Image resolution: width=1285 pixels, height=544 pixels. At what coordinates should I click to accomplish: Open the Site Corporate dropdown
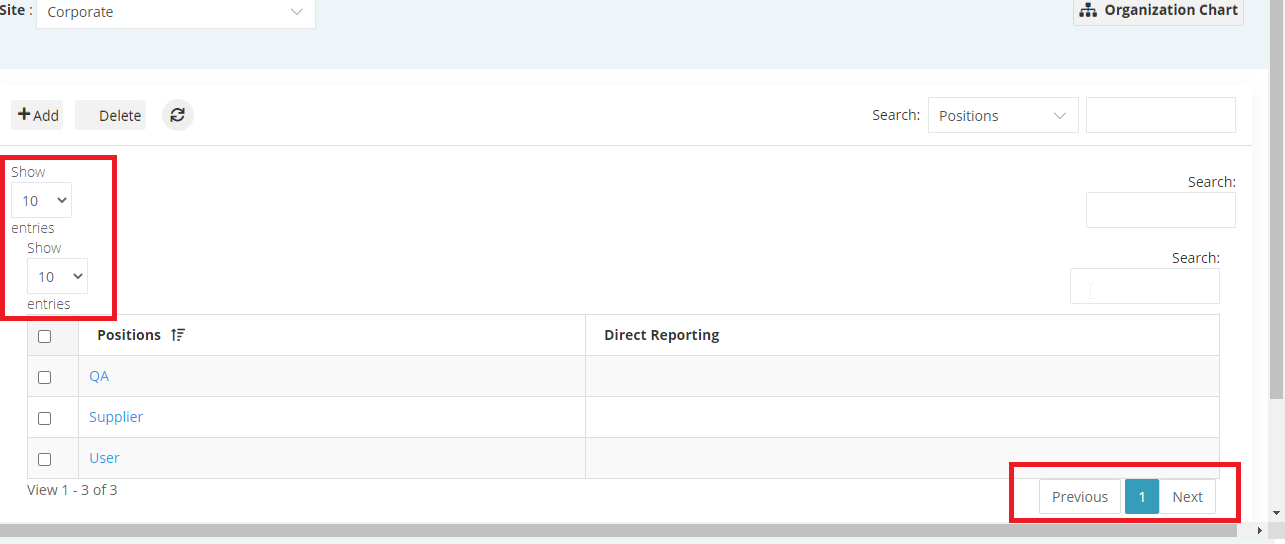click(x=176, y=12)
